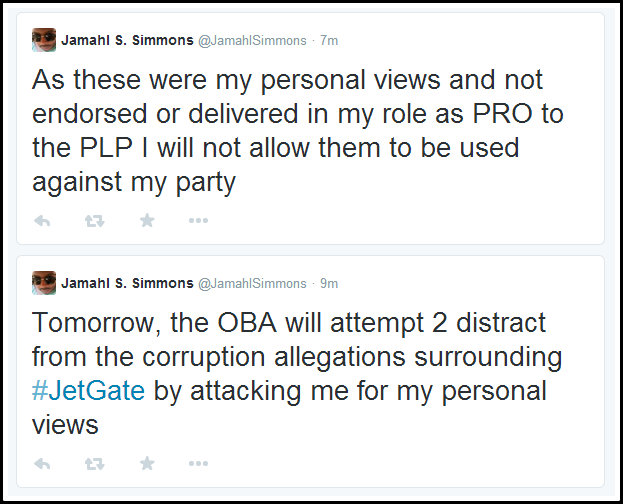
Task: Favorite the first tweet with the star icon
Action: pos(147,221)
